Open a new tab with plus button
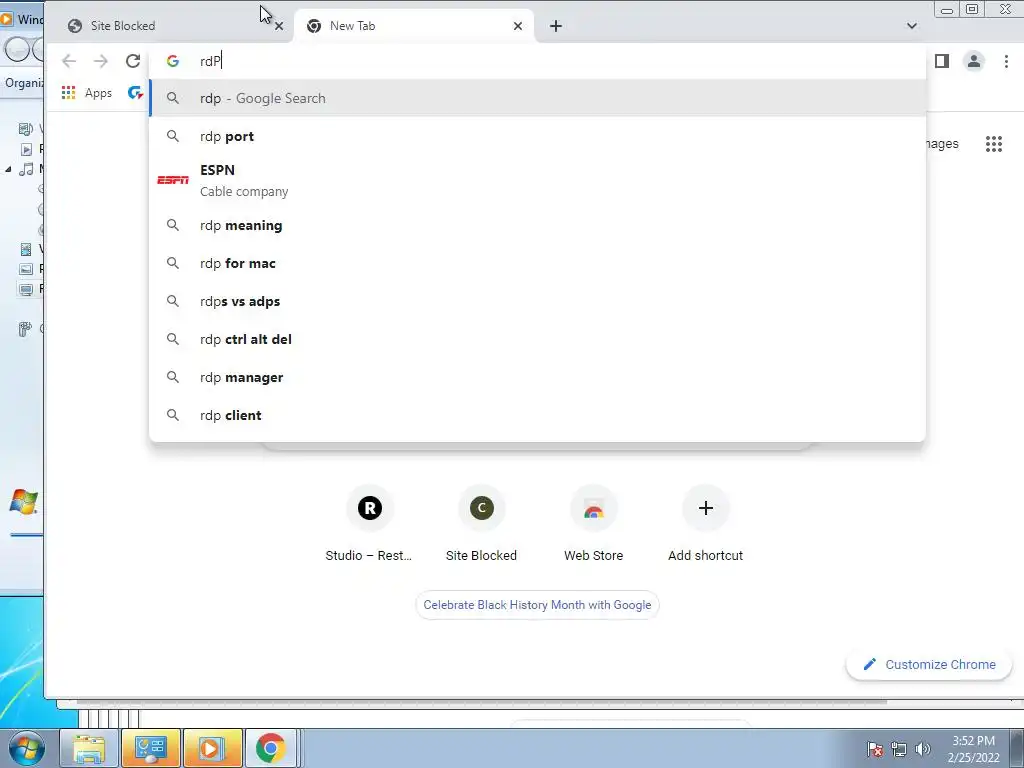The image size is (1024, 768). [556, 26]
